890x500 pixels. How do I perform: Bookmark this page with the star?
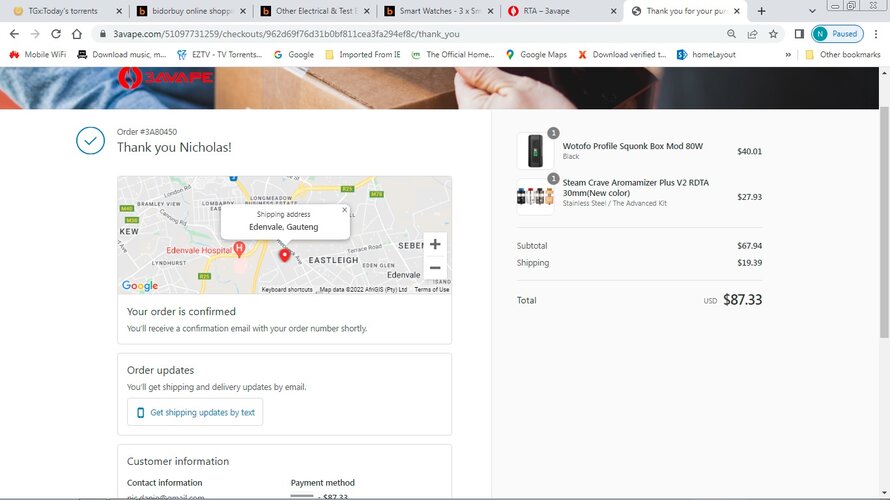point(773,34)
